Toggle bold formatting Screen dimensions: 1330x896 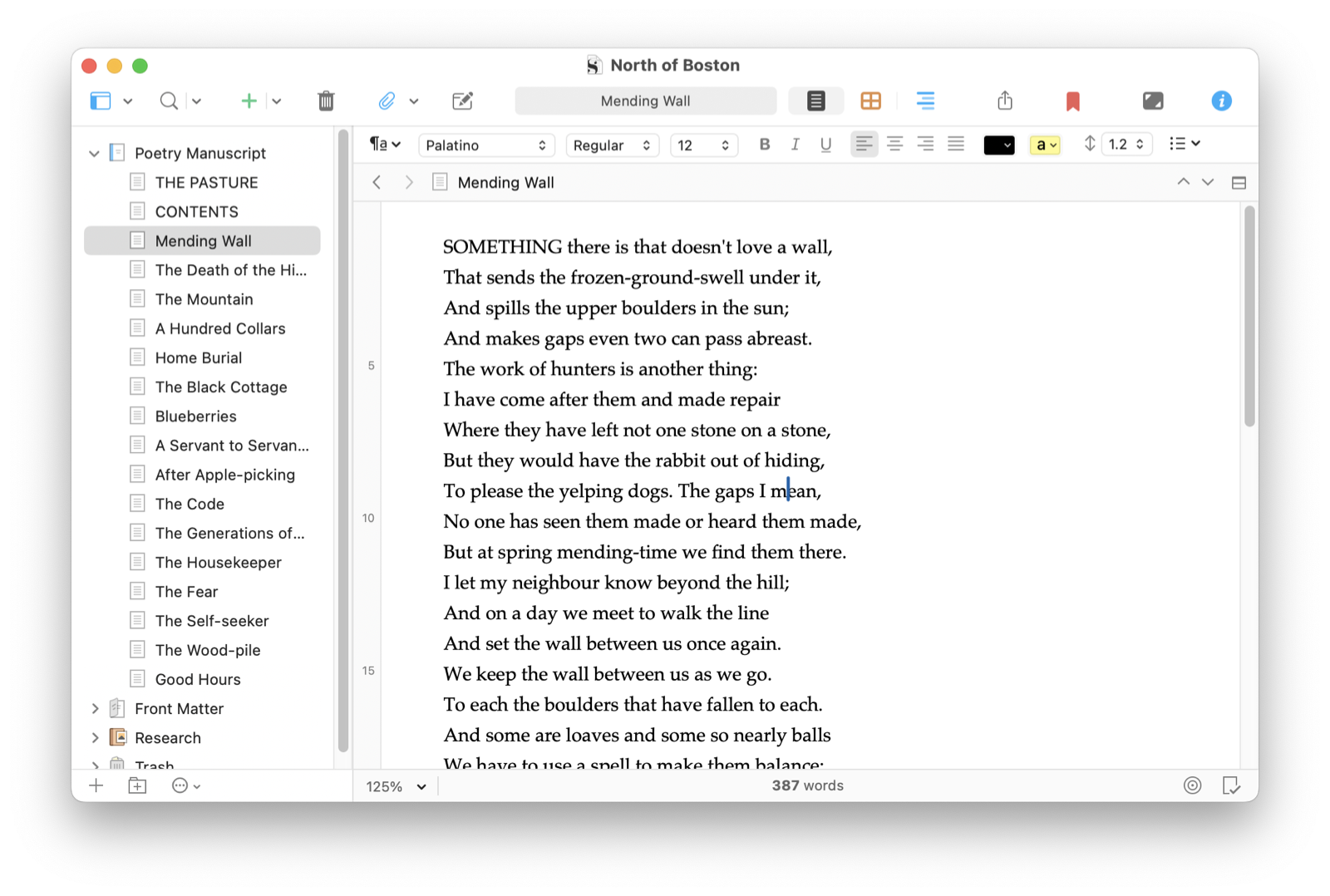[x=764, y=145]
